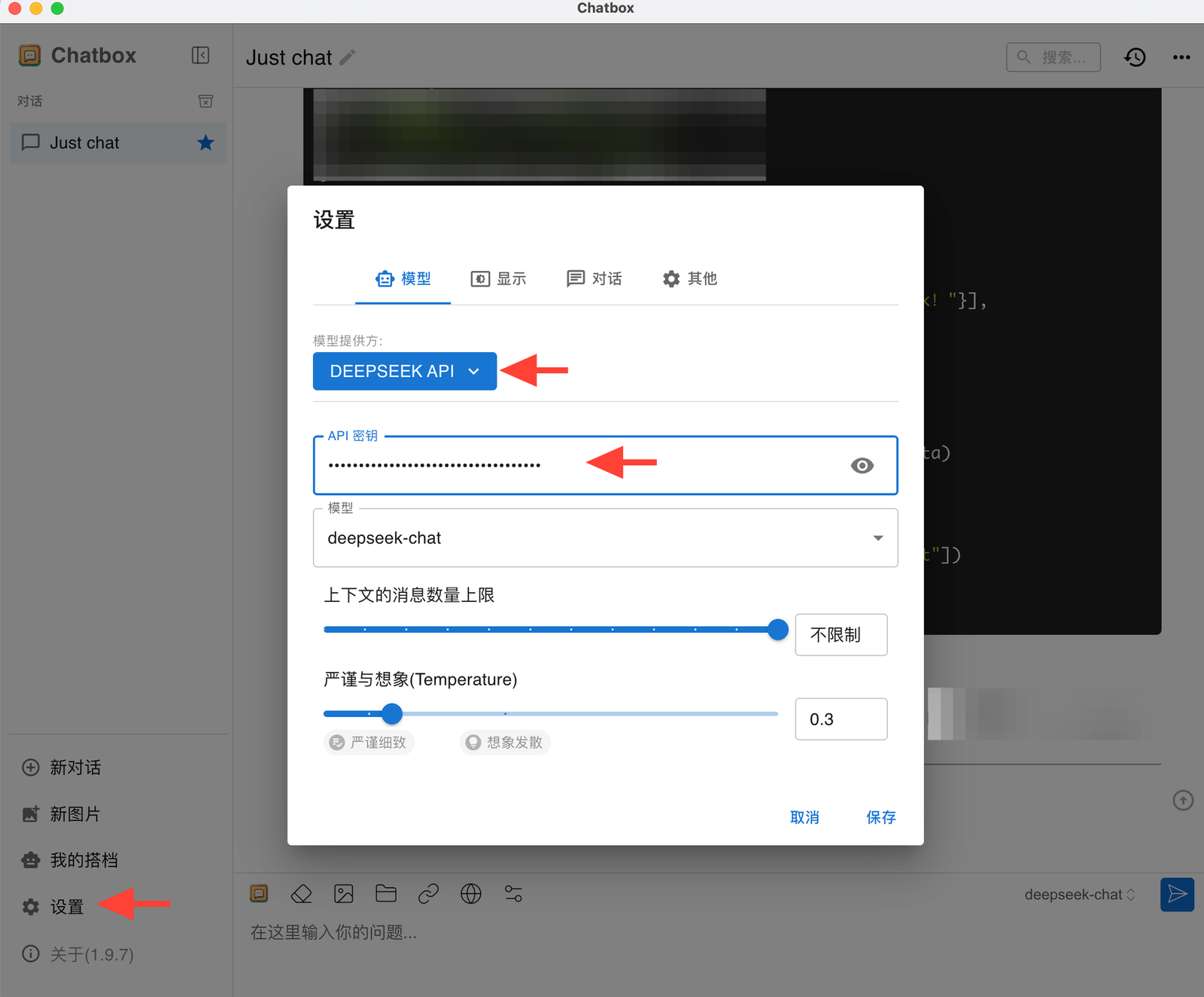Viewport: 1204px width, 997px height.
Task: Select the 严谨细致 preset chip
Action: click(369, 743)
